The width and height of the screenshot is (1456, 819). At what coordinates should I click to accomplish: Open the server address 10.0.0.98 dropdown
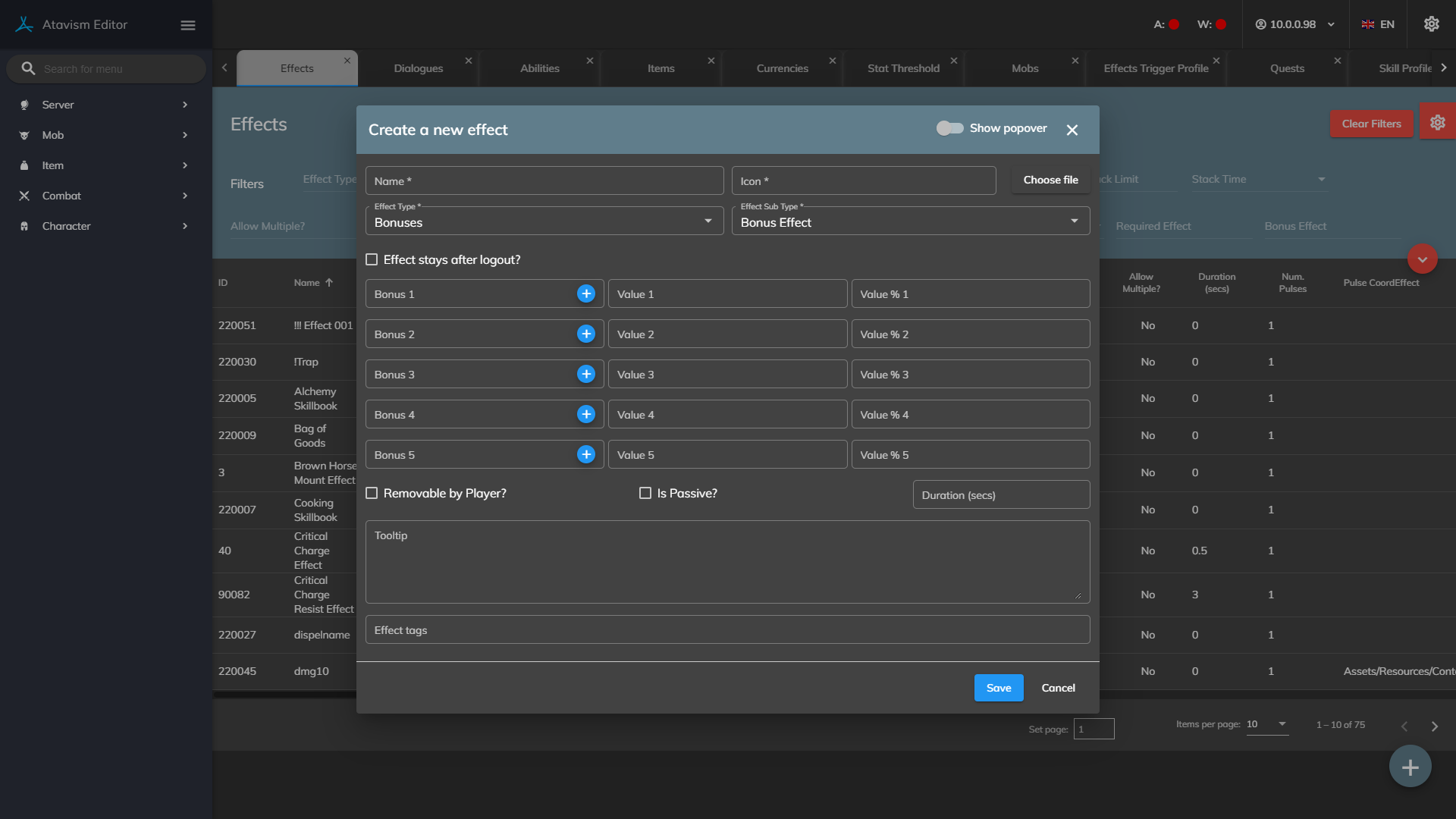coord(1295,24)
